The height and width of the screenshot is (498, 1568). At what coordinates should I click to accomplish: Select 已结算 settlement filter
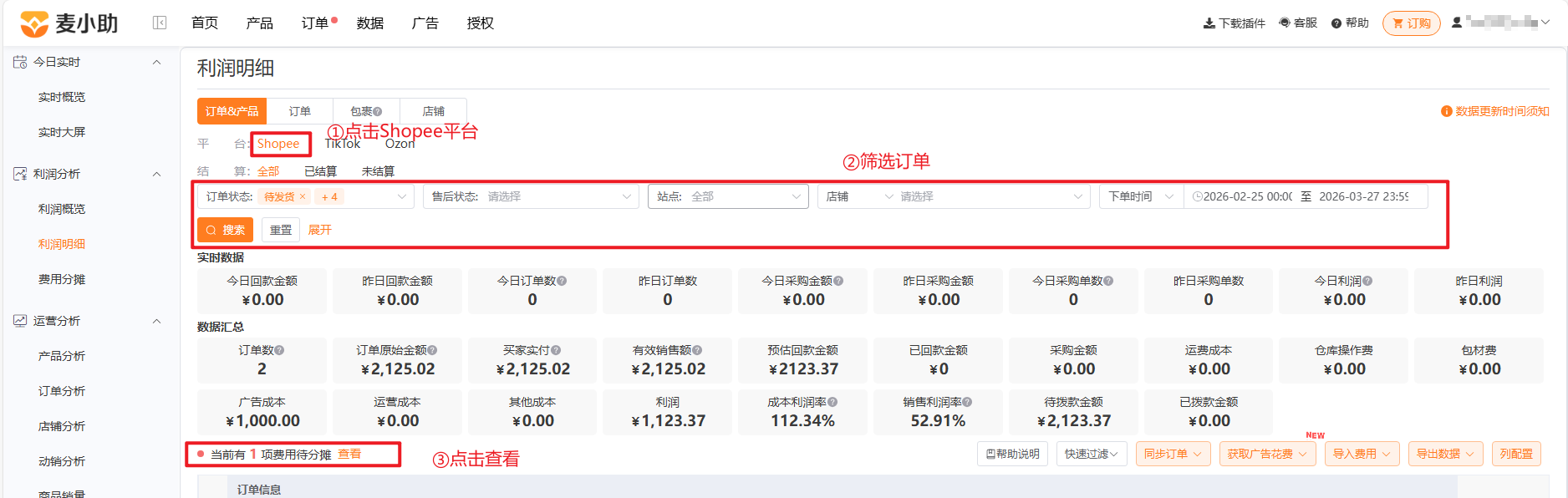pos(321,171)
